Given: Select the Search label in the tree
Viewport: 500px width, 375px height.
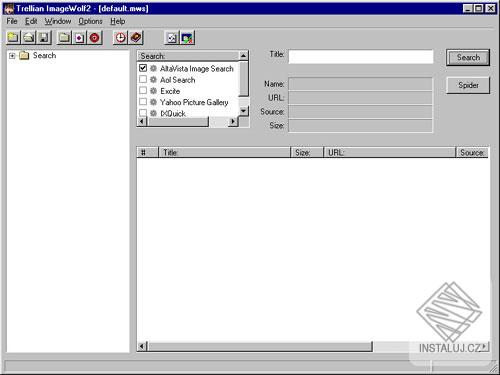Looking at the screenshot, I should coord(44,56).
